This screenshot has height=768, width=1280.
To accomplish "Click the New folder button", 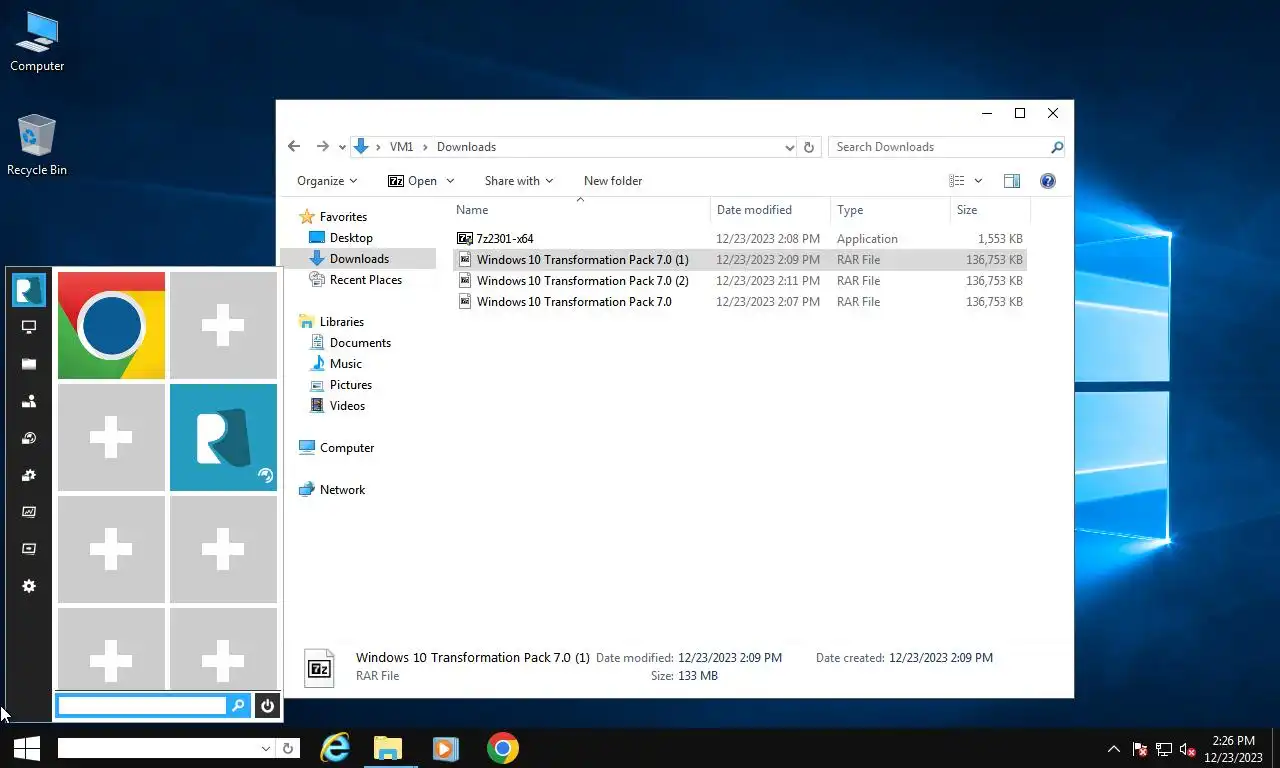I will point(613,181).
